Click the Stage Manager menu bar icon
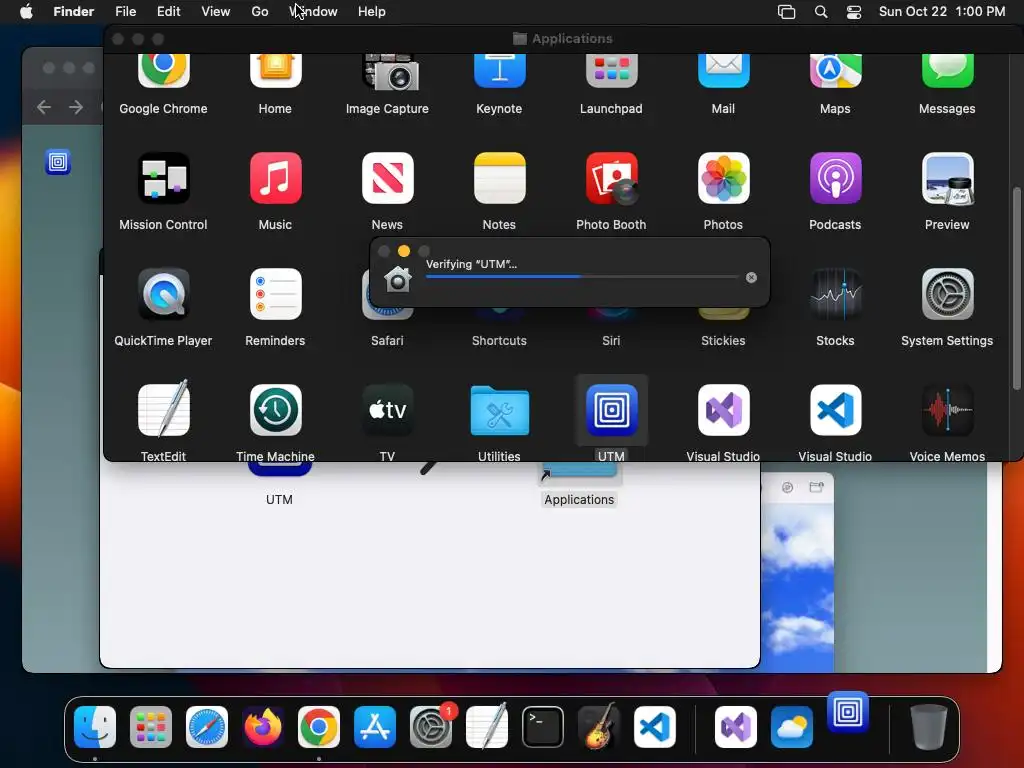 pos(786,12)
